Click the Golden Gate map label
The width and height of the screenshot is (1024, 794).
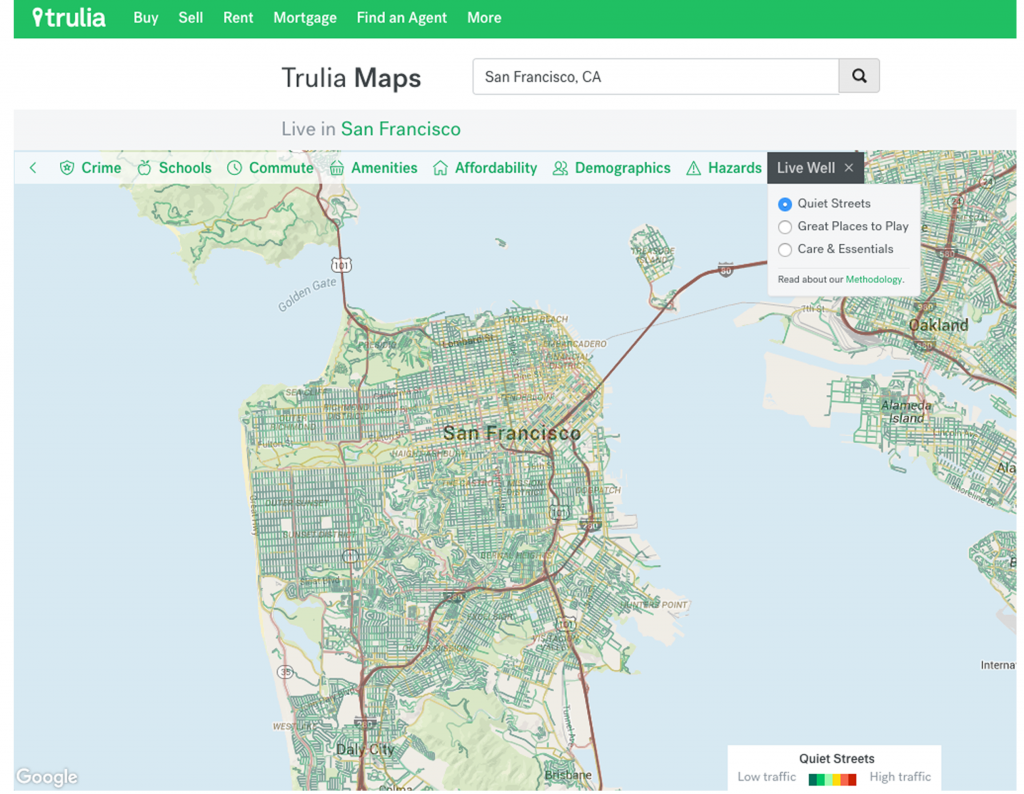[307, 294]
